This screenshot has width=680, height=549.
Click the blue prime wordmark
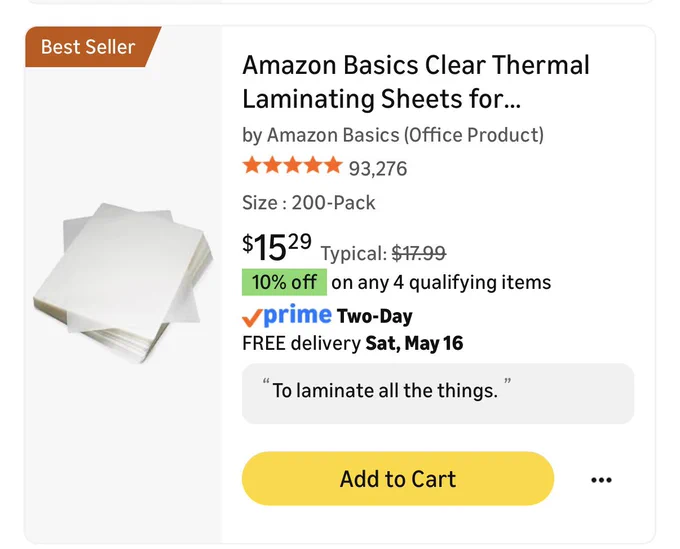[x=297, y=315]
